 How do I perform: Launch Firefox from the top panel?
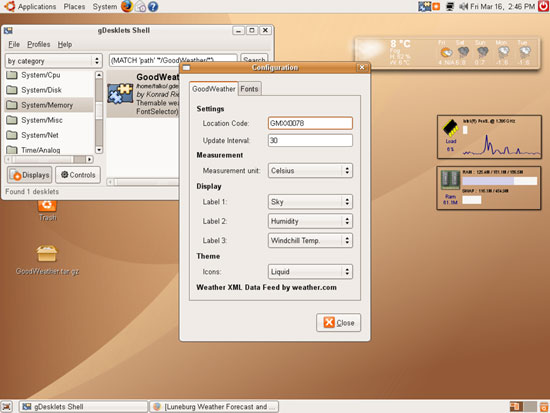pyautogui.click(x=127, y=6)
